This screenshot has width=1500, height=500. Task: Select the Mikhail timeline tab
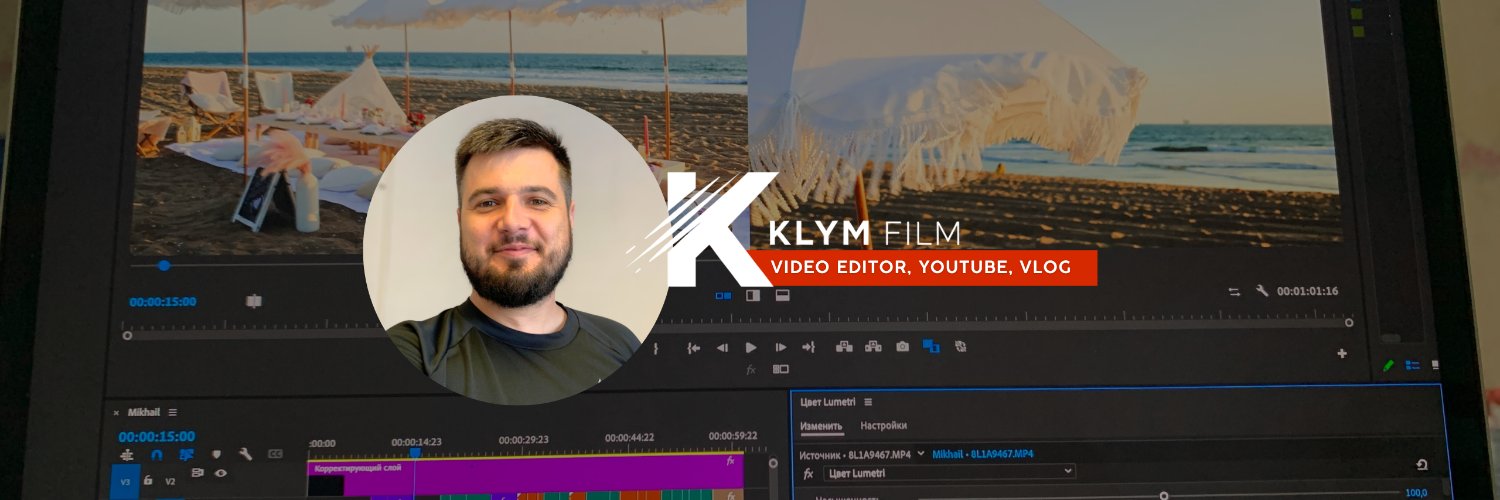pos(144,412)
